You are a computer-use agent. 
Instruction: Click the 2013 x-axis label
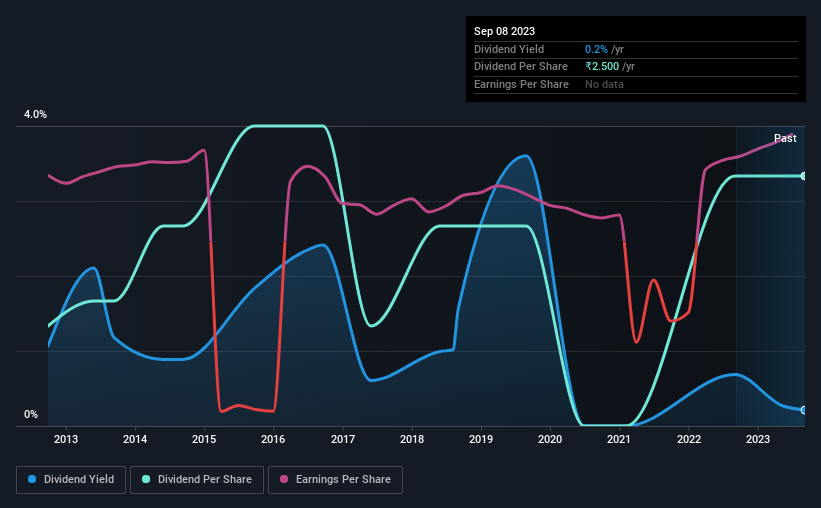coord(66,439)
